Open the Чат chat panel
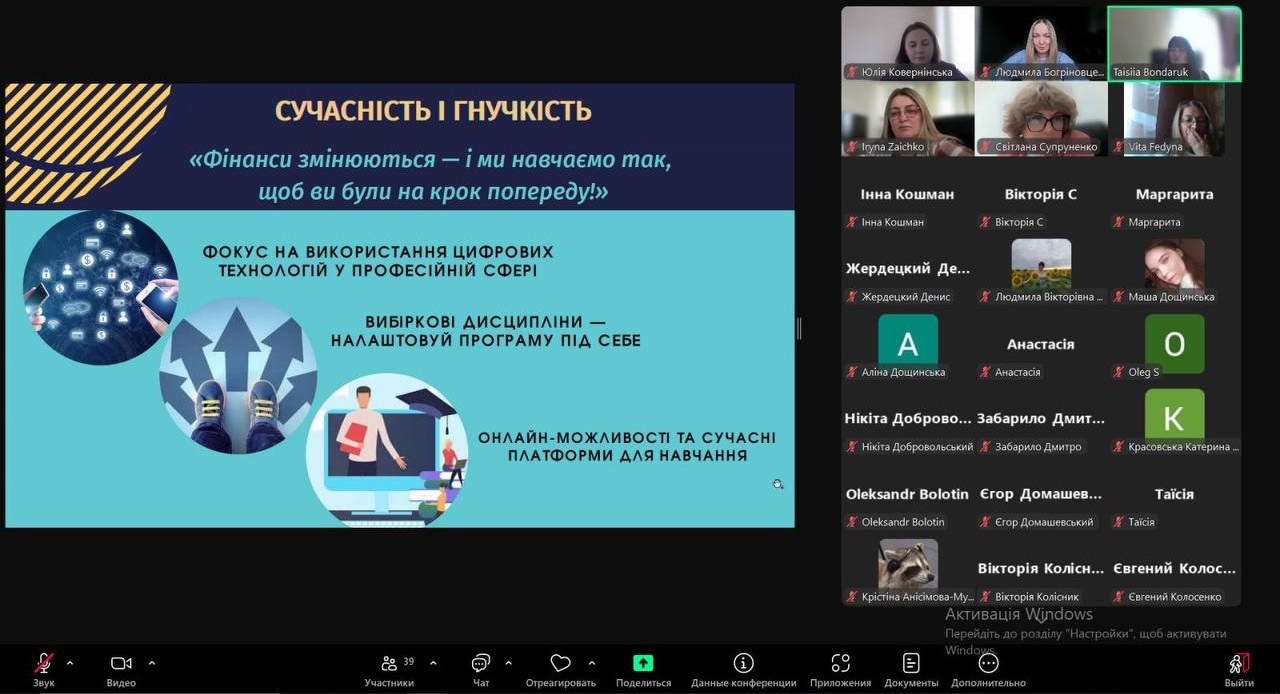 pos(481,664)
